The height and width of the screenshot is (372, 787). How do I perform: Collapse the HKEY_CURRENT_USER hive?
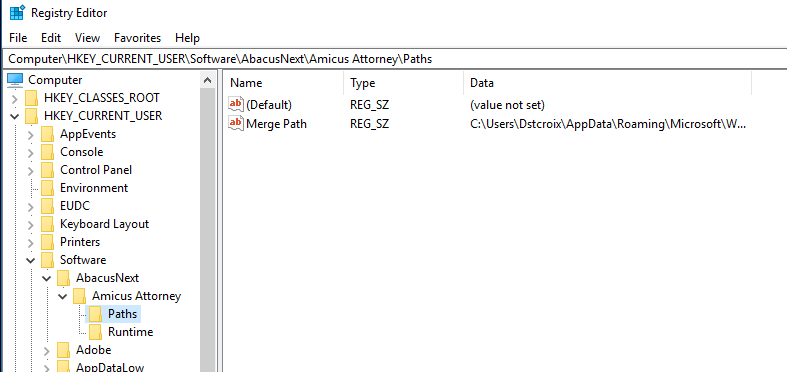pyautogui.click(x=15, y=116)
